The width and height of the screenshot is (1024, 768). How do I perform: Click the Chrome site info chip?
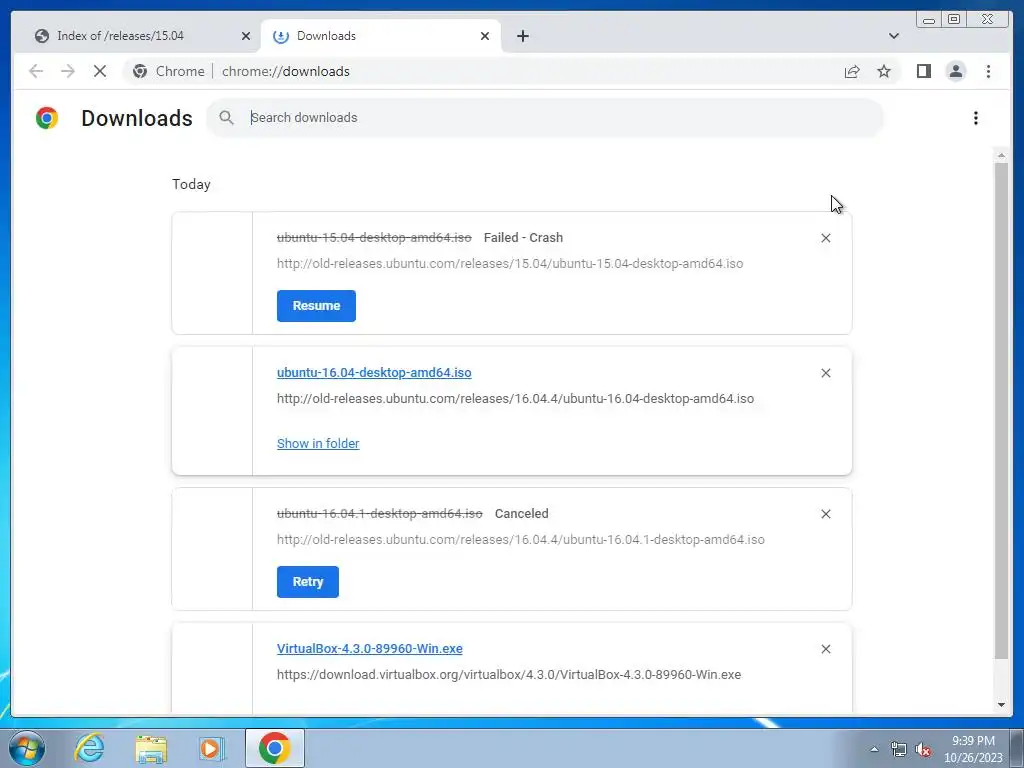tap(168, 71)
